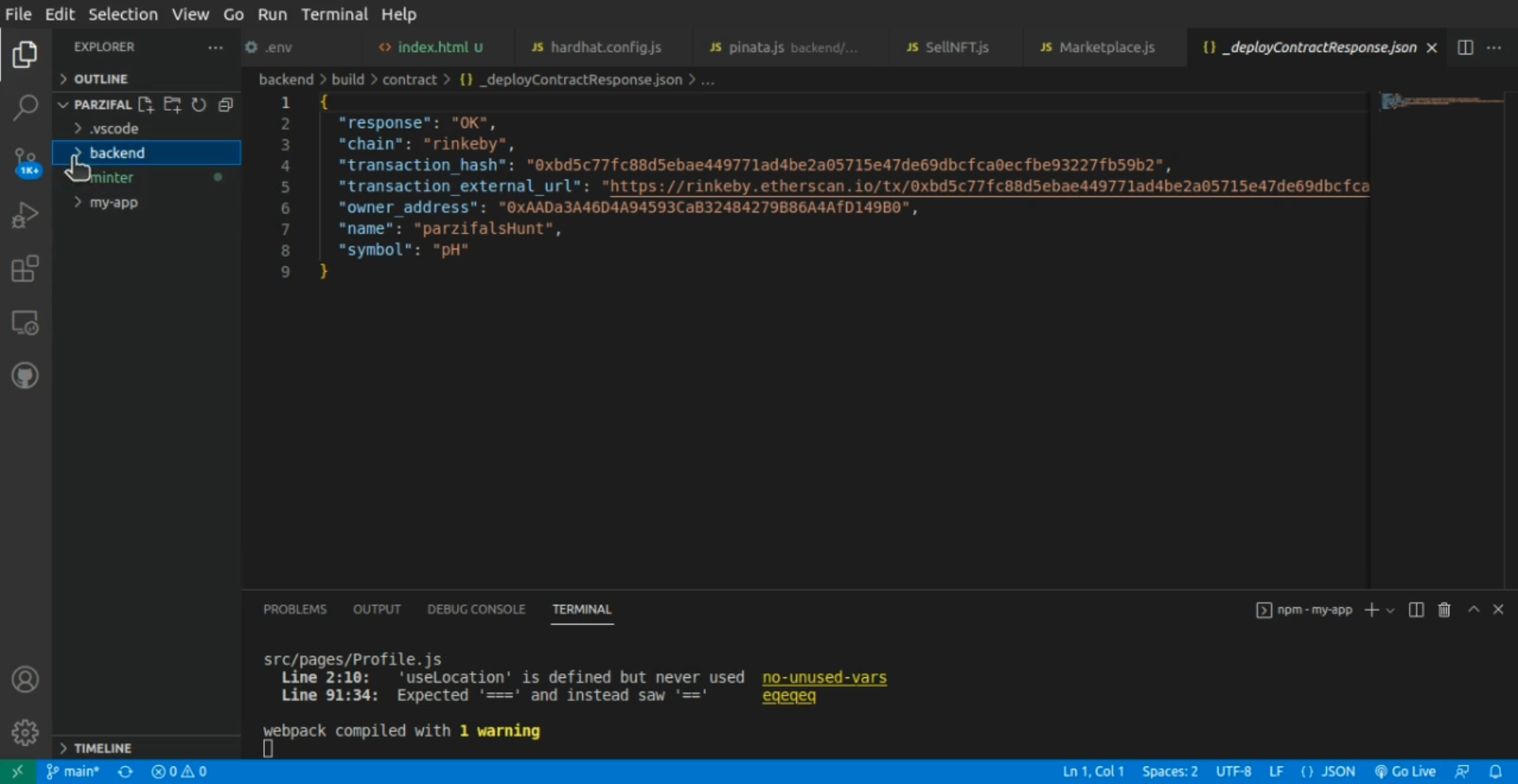Refresh the explorer file tree
The width and height of the screenshot is (1518, 784).
(198, 104)
